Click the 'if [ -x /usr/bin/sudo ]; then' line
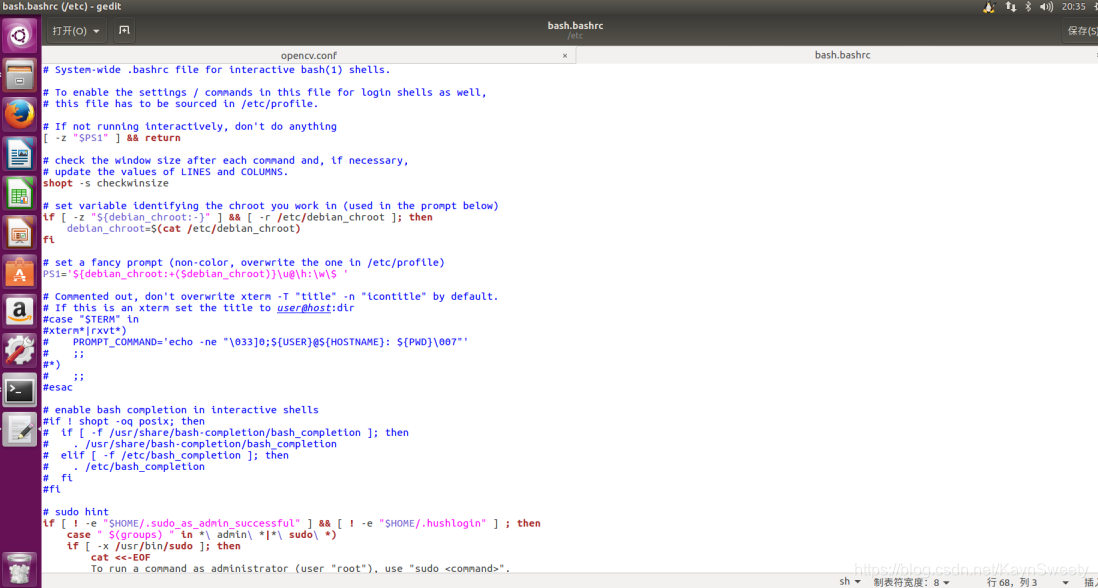Image resolution: width=1098 pixels, height=588 pixels. coord(153,546)
